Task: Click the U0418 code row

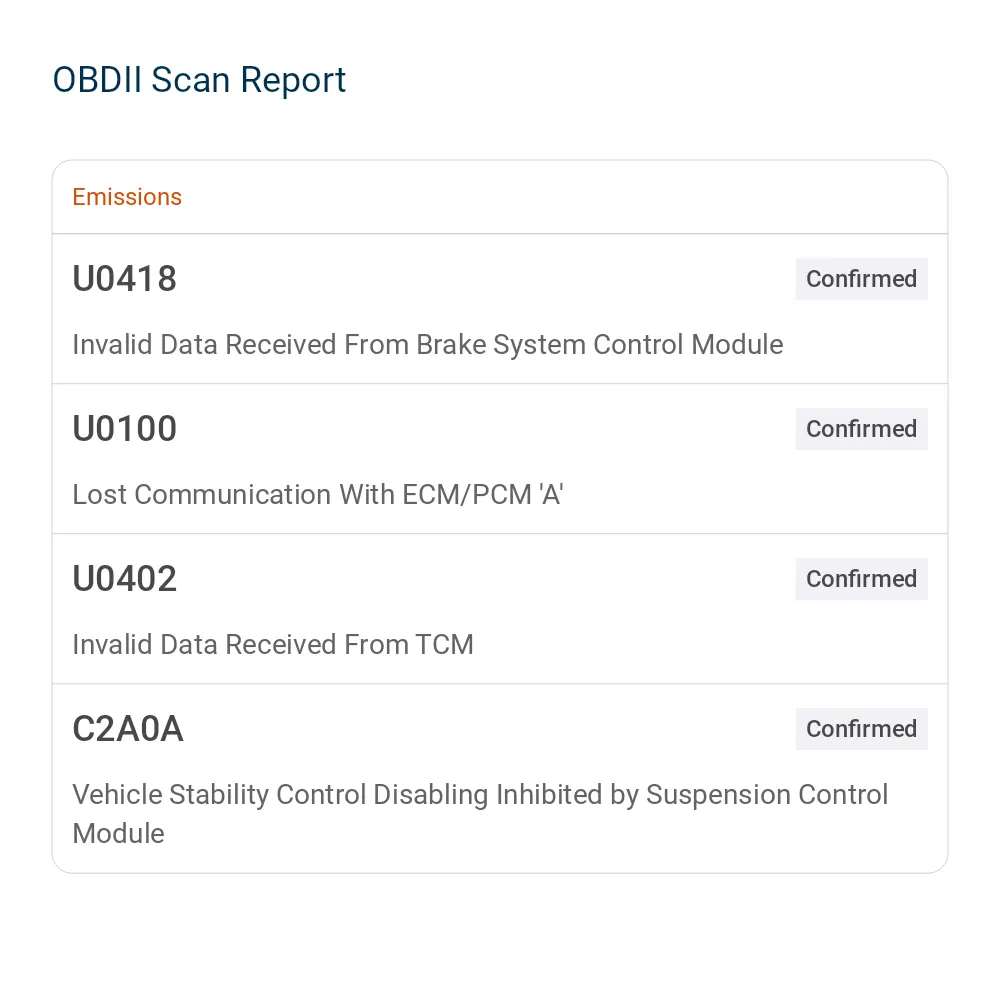Action: [x=500, y=309]
